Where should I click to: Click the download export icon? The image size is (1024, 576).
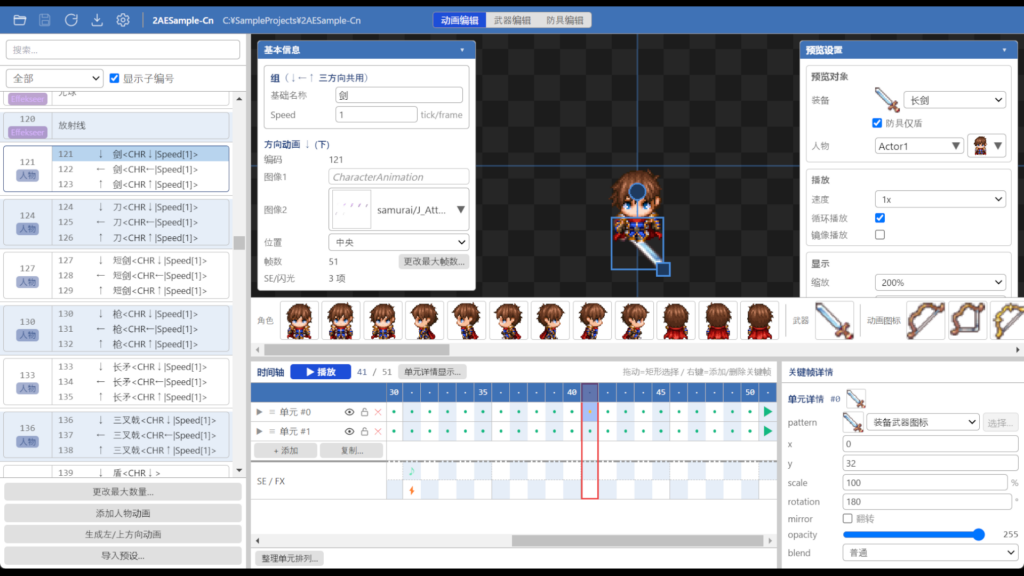[97, 20]
